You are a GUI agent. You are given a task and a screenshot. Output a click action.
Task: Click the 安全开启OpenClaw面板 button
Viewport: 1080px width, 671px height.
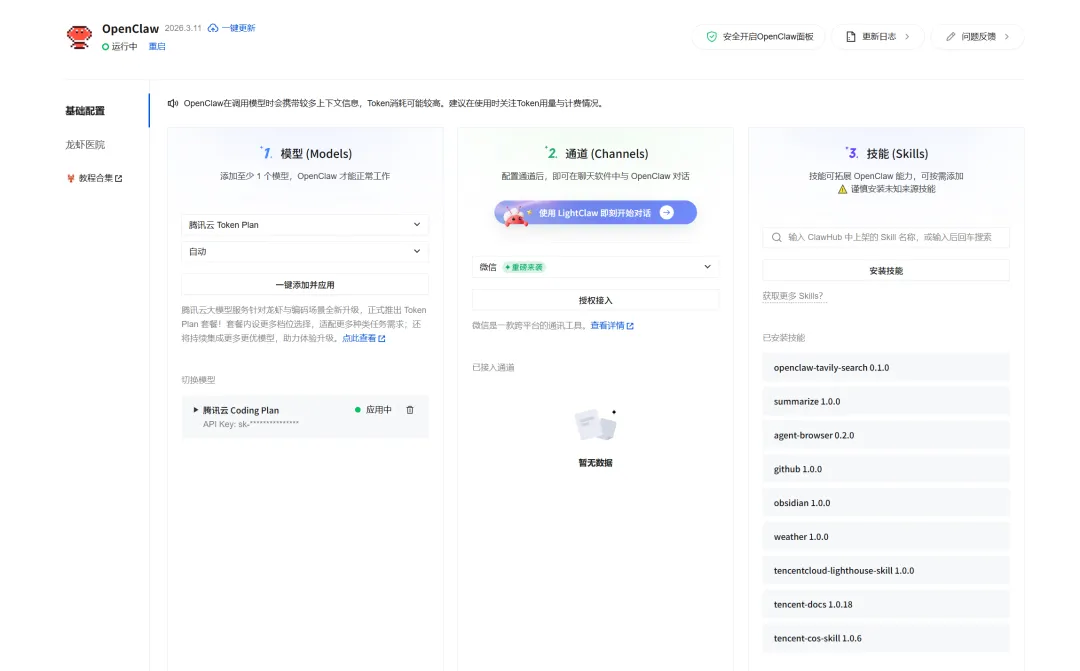758,37
